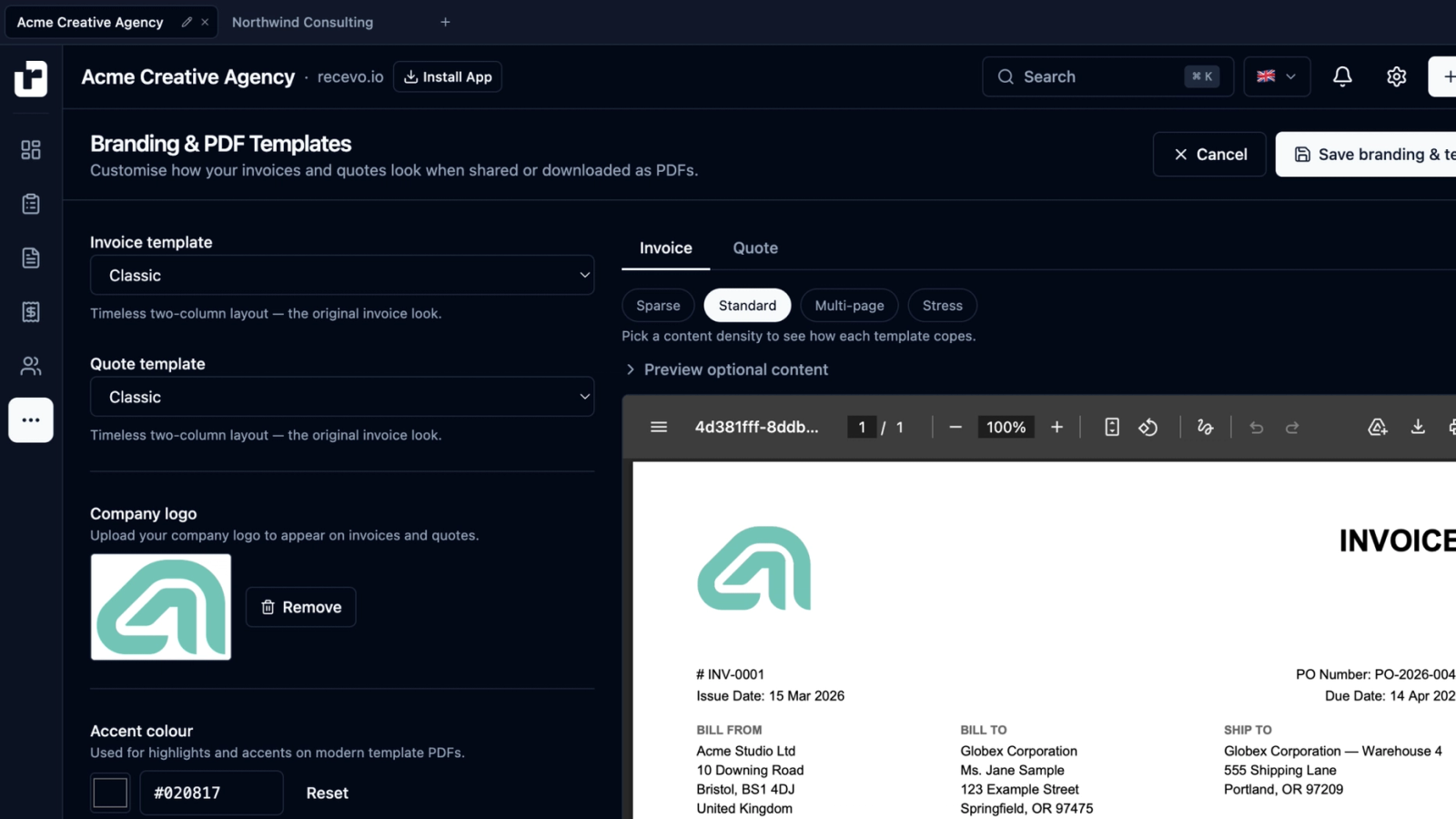
Task: Add a new workspace tab with plus
Action: coord(445,22)
